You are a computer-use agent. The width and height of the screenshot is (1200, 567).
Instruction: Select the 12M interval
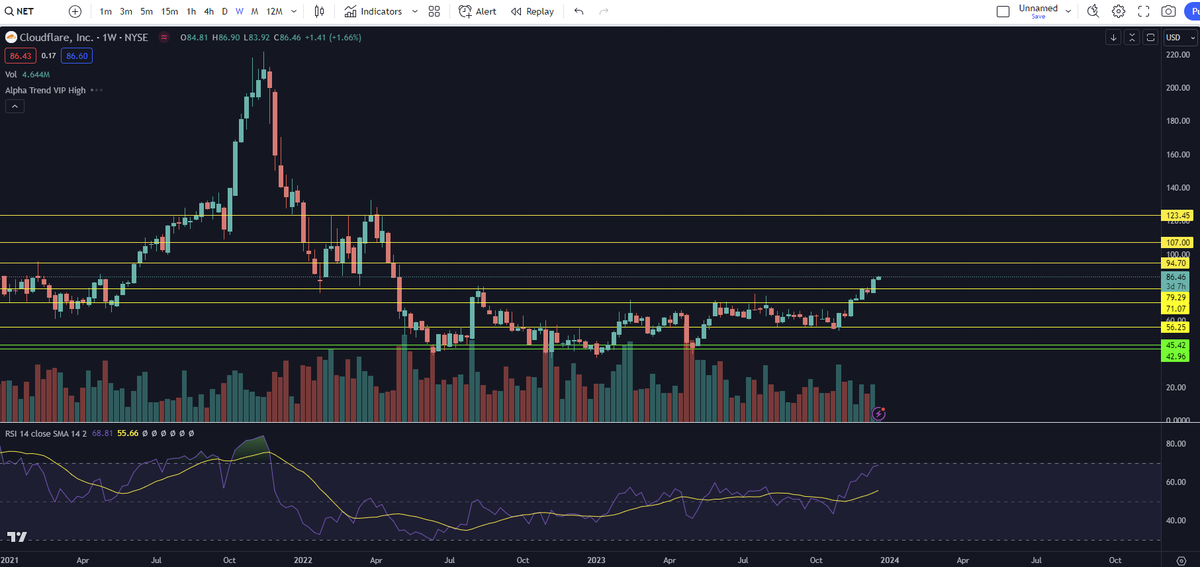(x=274, y=11)
